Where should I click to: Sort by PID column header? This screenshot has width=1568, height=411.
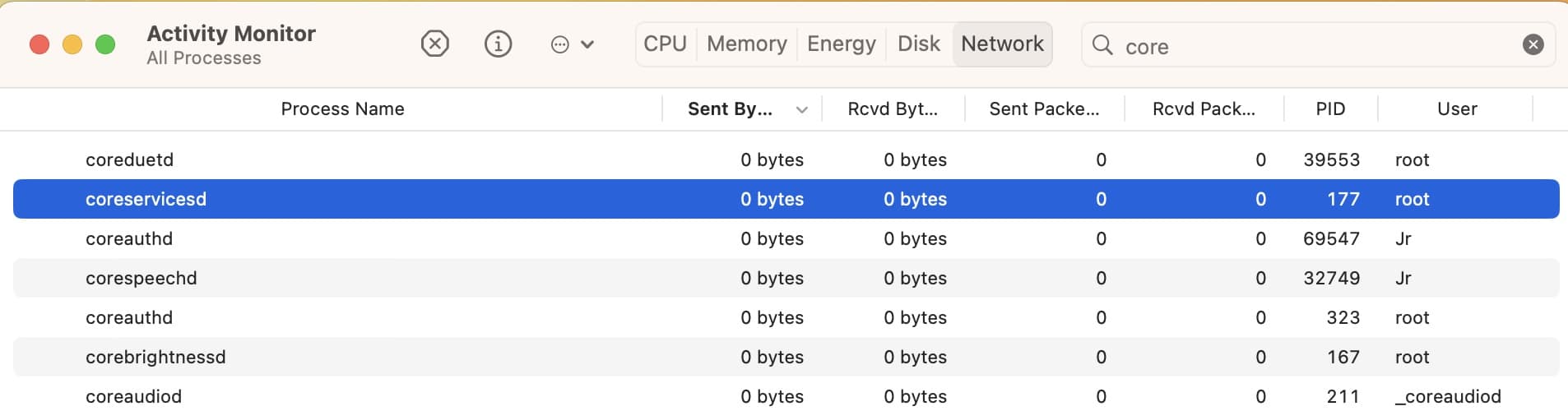click(1330, 109)
